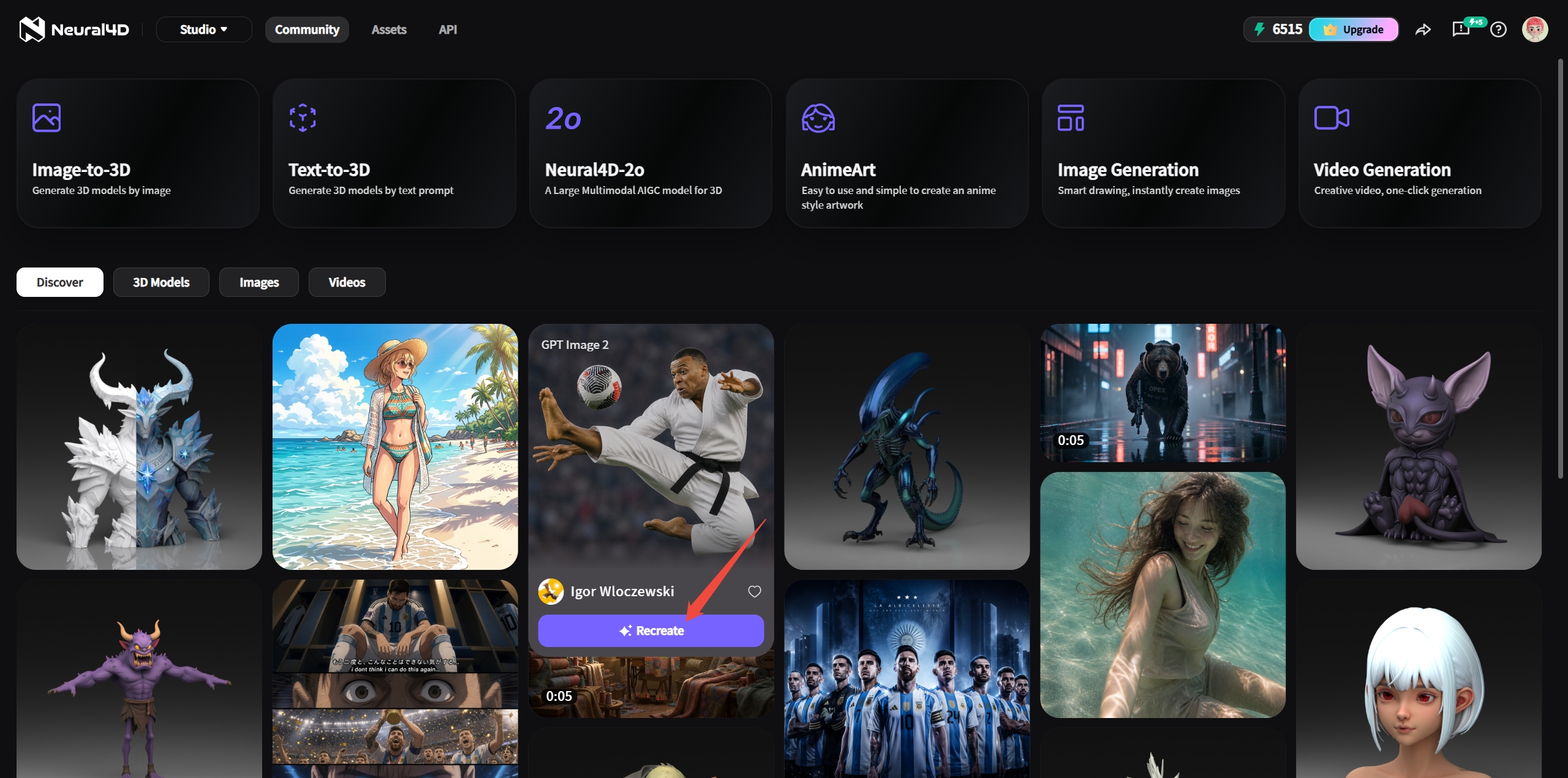1568x778 pixels.
Task: Open the anime beach girl image
Action: click(395, 447)
